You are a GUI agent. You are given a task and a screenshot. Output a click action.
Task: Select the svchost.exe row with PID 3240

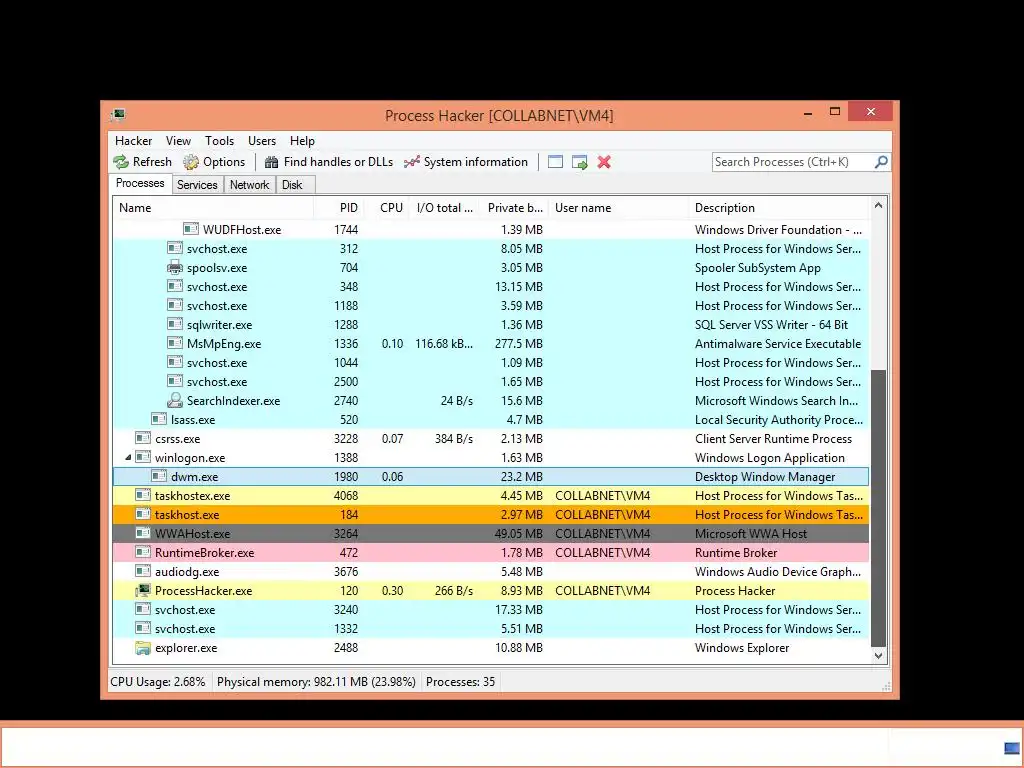click(x=491, y=609)
